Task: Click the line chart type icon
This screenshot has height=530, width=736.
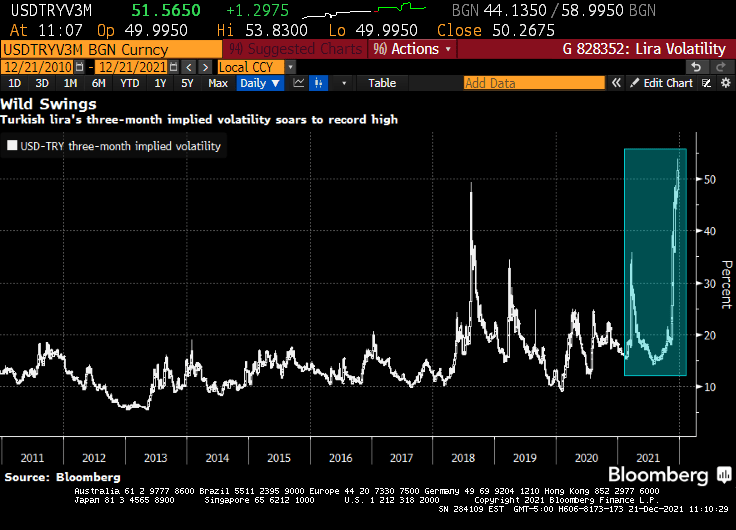Action: point(300,83)
